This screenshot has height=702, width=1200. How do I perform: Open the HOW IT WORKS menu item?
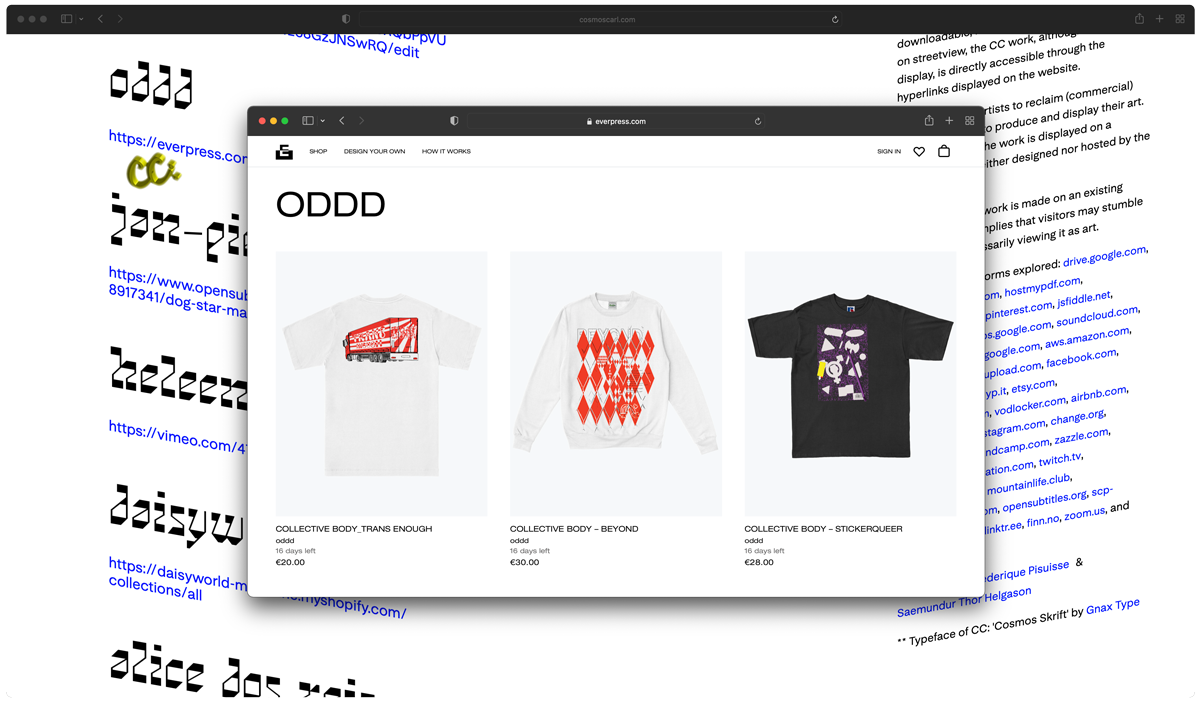click(446, 152)
